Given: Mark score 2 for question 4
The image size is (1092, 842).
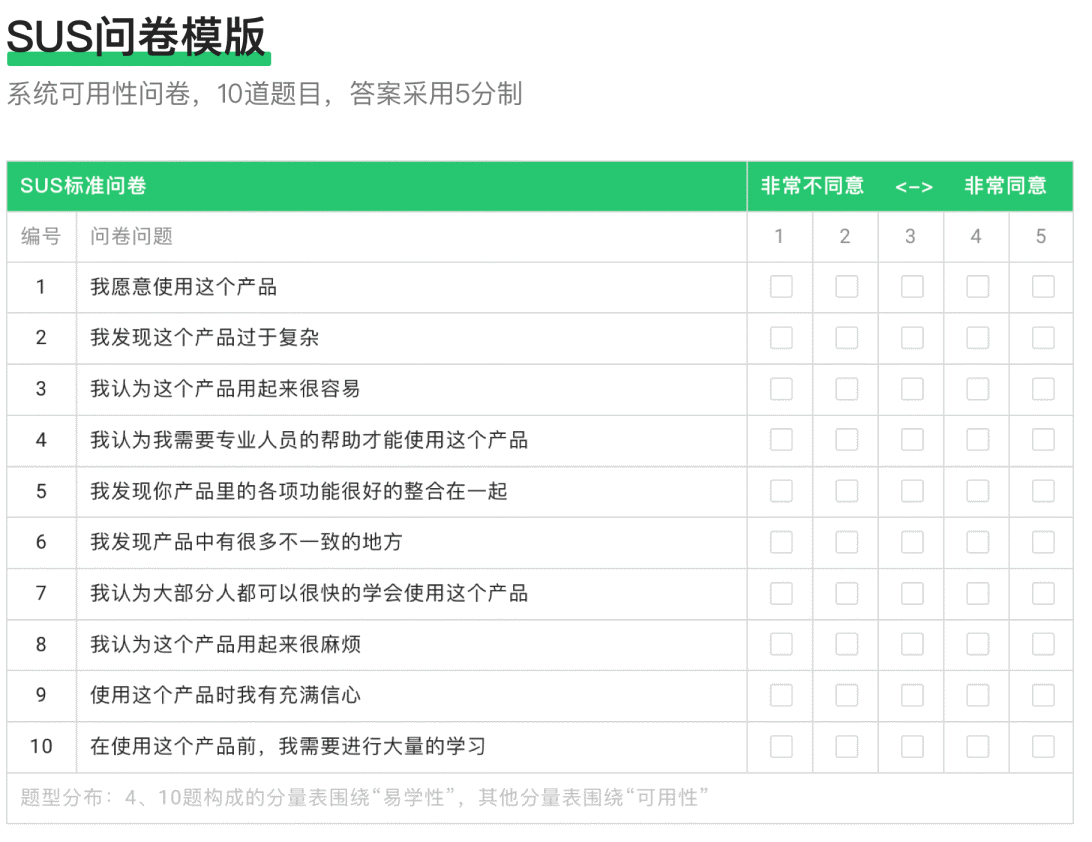Looking at the screenshot, I should tap(846, 440).
